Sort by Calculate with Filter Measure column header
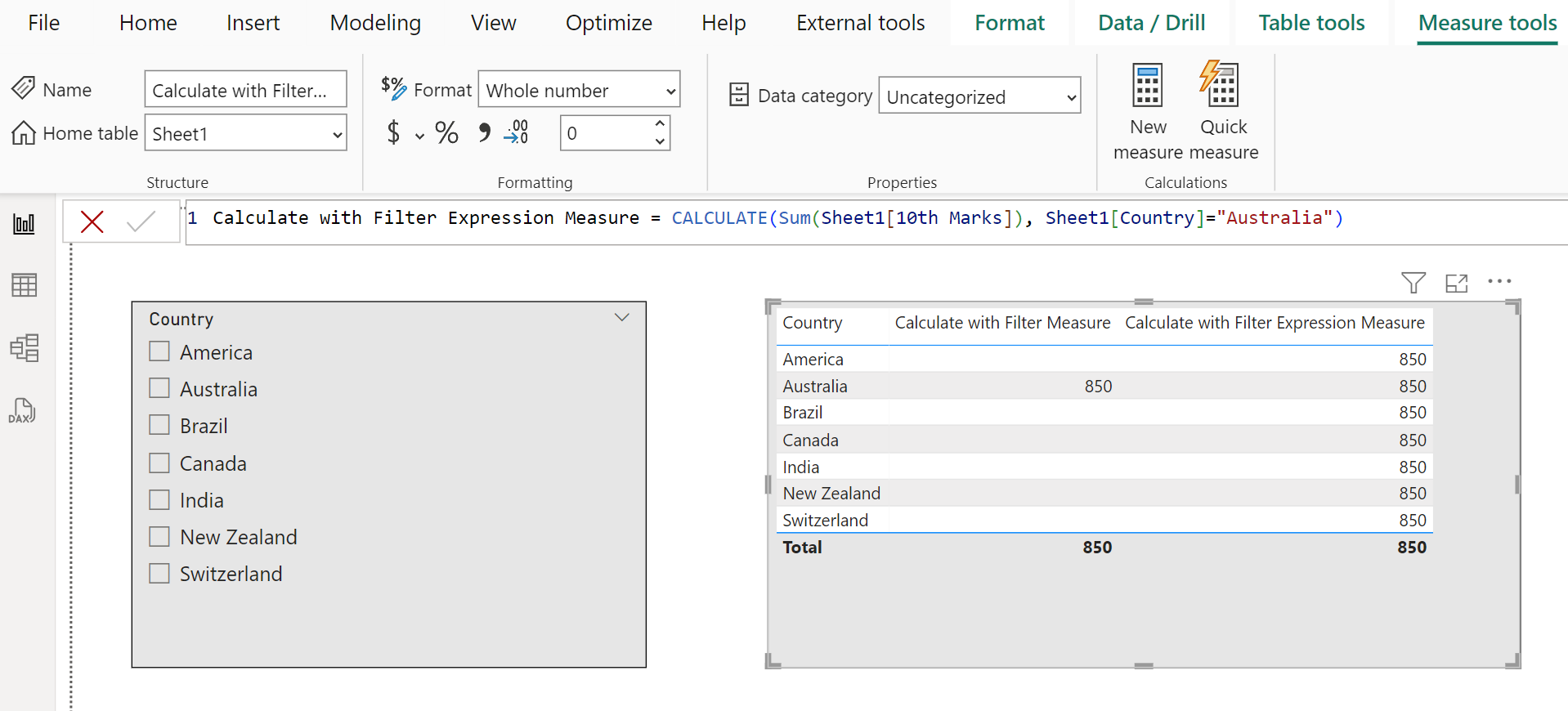 click(1002, 323)
